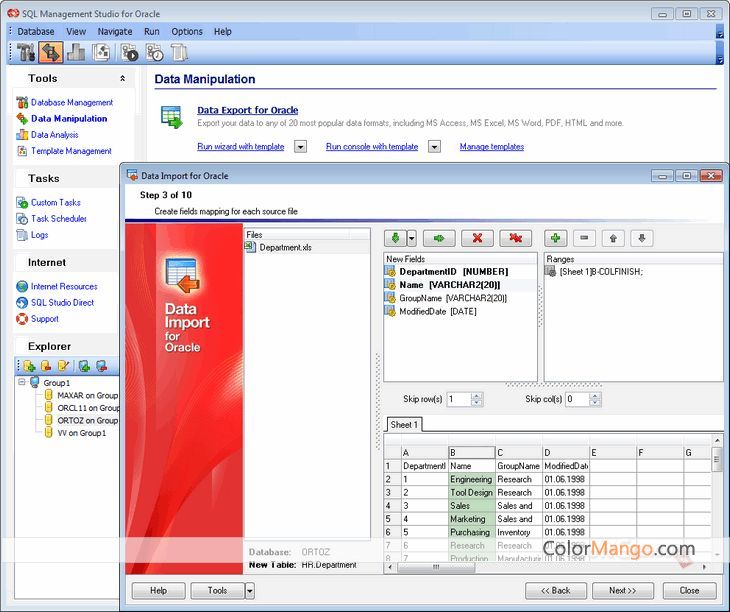Select GroupName [VARCHAR2(20)] field
Image resolution: width=730 pixels, height=612 pixels.
click(453, 298)
